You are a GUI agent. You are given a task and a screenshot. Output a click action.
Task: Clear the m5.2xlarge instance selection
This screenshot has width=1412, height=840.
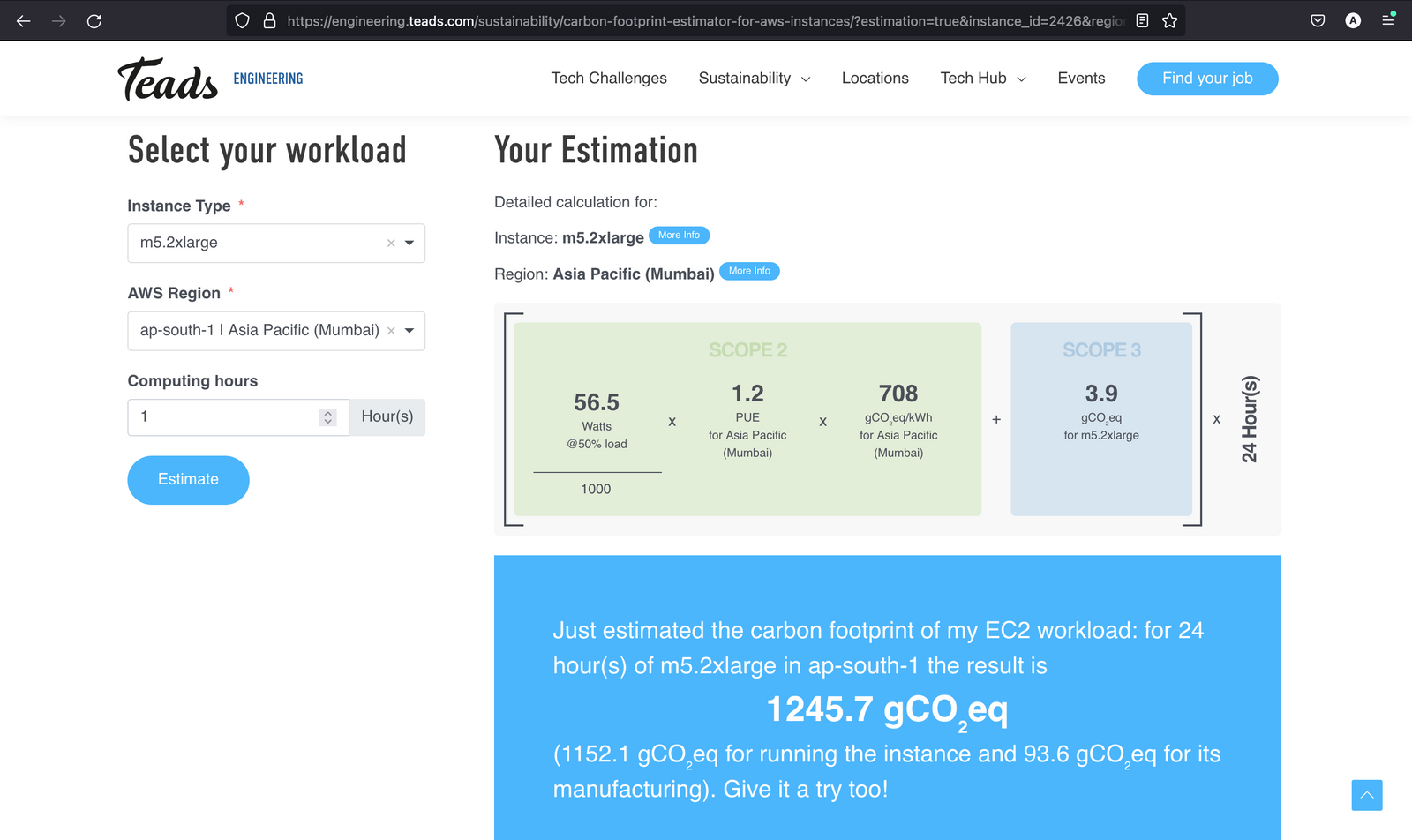click(391, 244)
